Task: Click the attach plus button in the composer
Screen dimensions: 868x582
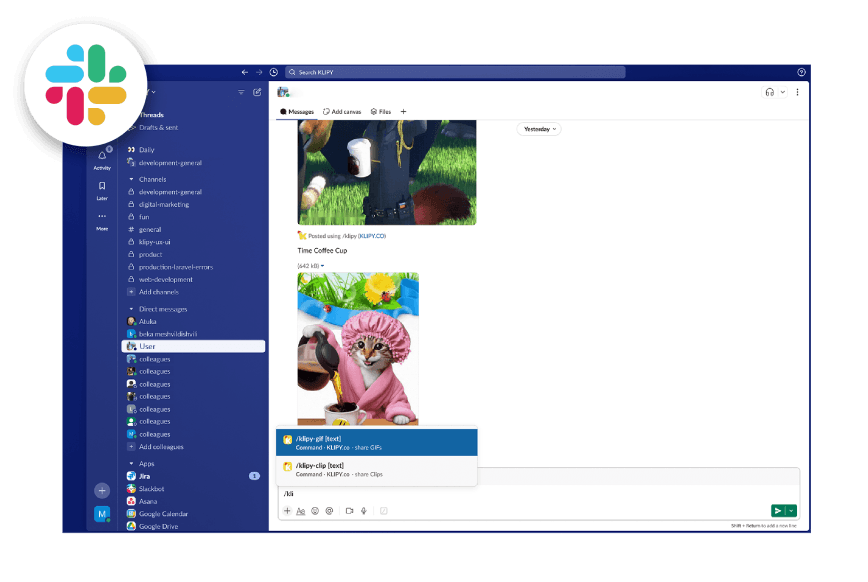Action: (x=287, y=510)
